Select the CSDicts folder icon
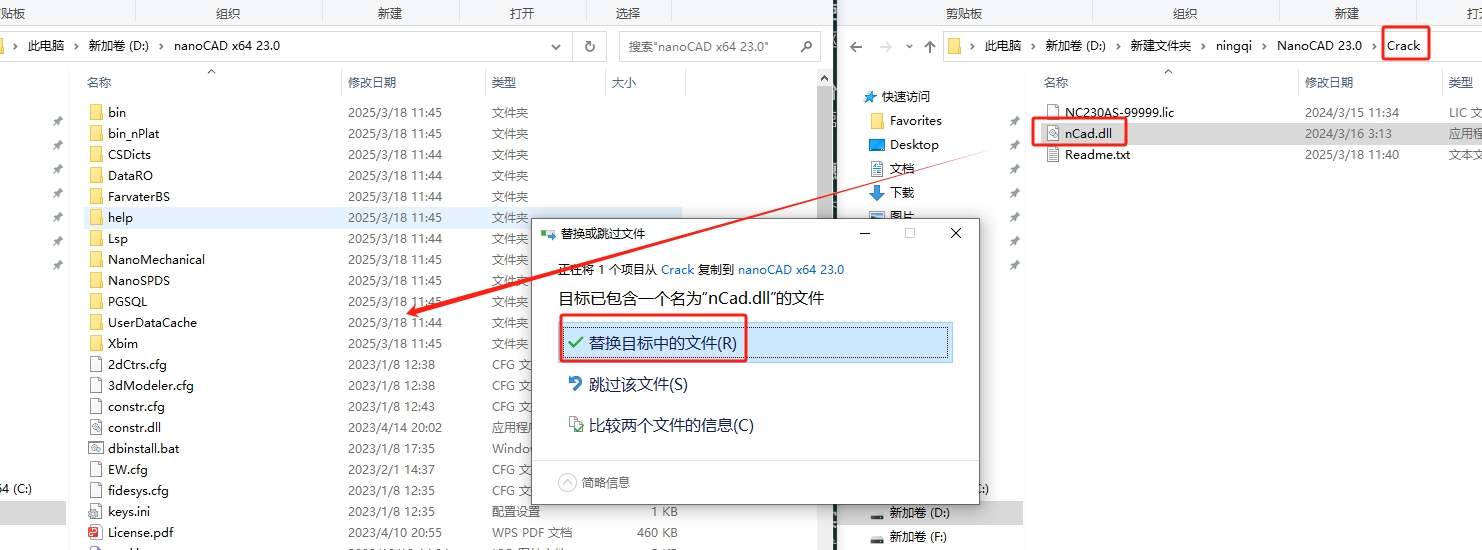The width and height of the screenshot is (1482, 550). point(96,154)
